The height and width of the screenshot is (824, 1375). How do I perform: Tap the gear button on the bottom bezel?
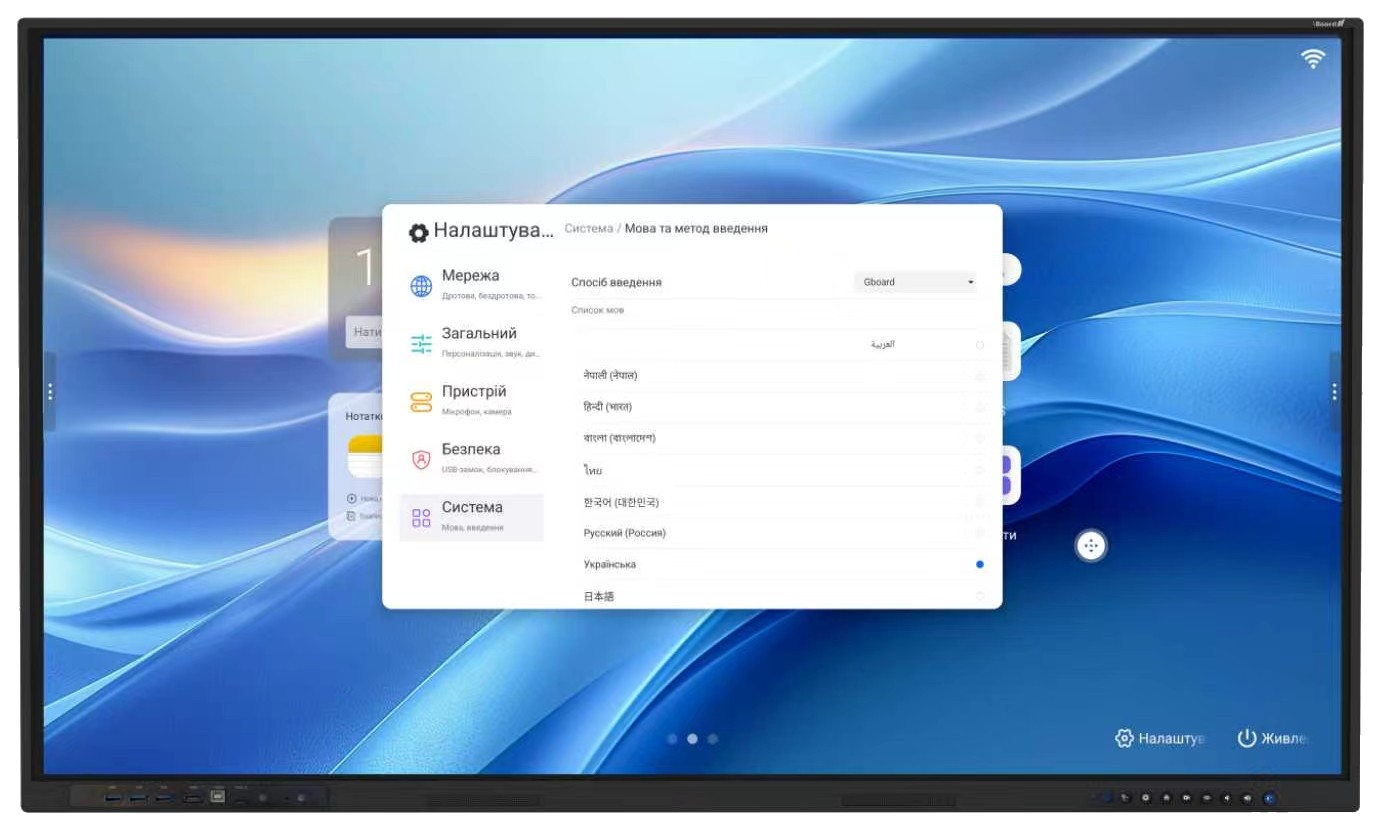tap(1145, 798)
